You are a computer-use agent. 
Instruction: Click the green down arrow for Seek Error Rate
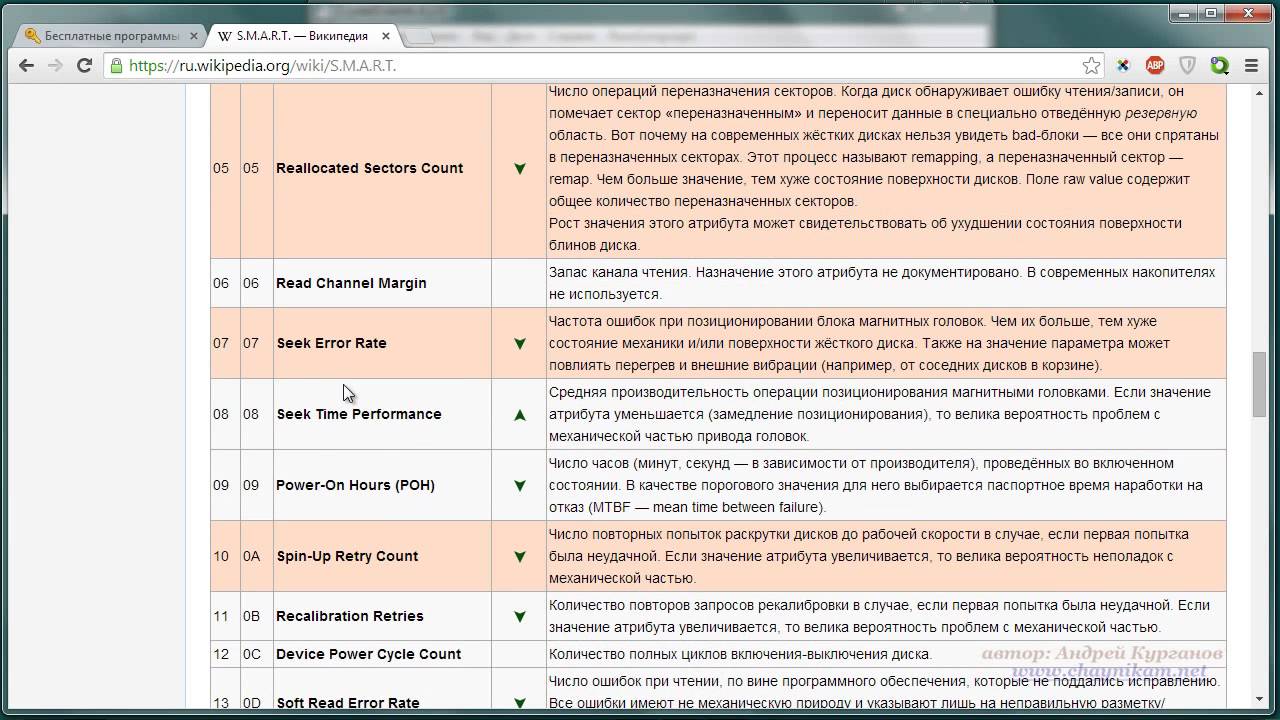point(519,344)
